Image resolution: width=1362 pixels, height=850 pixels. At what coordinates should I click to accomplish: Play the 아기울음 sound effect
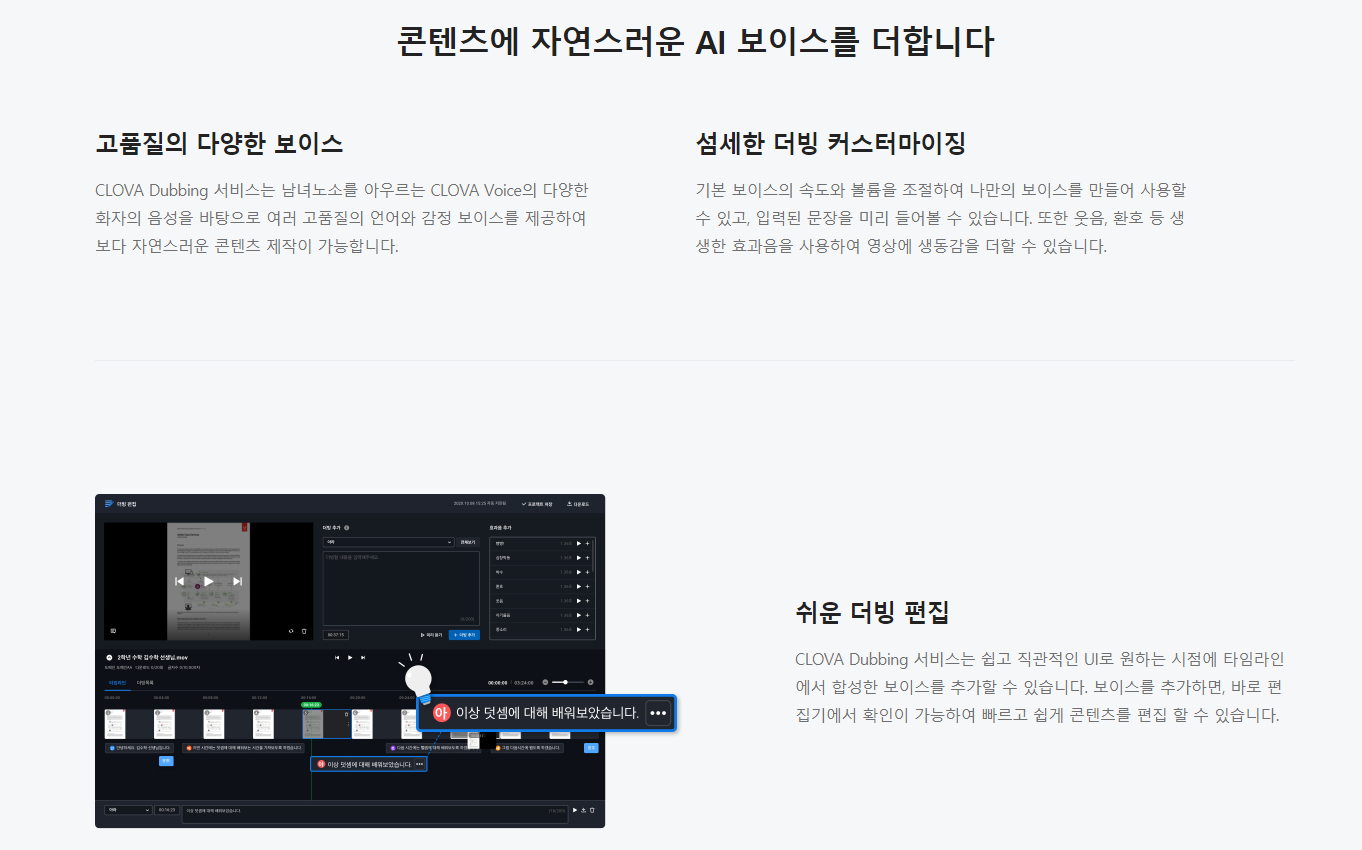tap(579, 615)
